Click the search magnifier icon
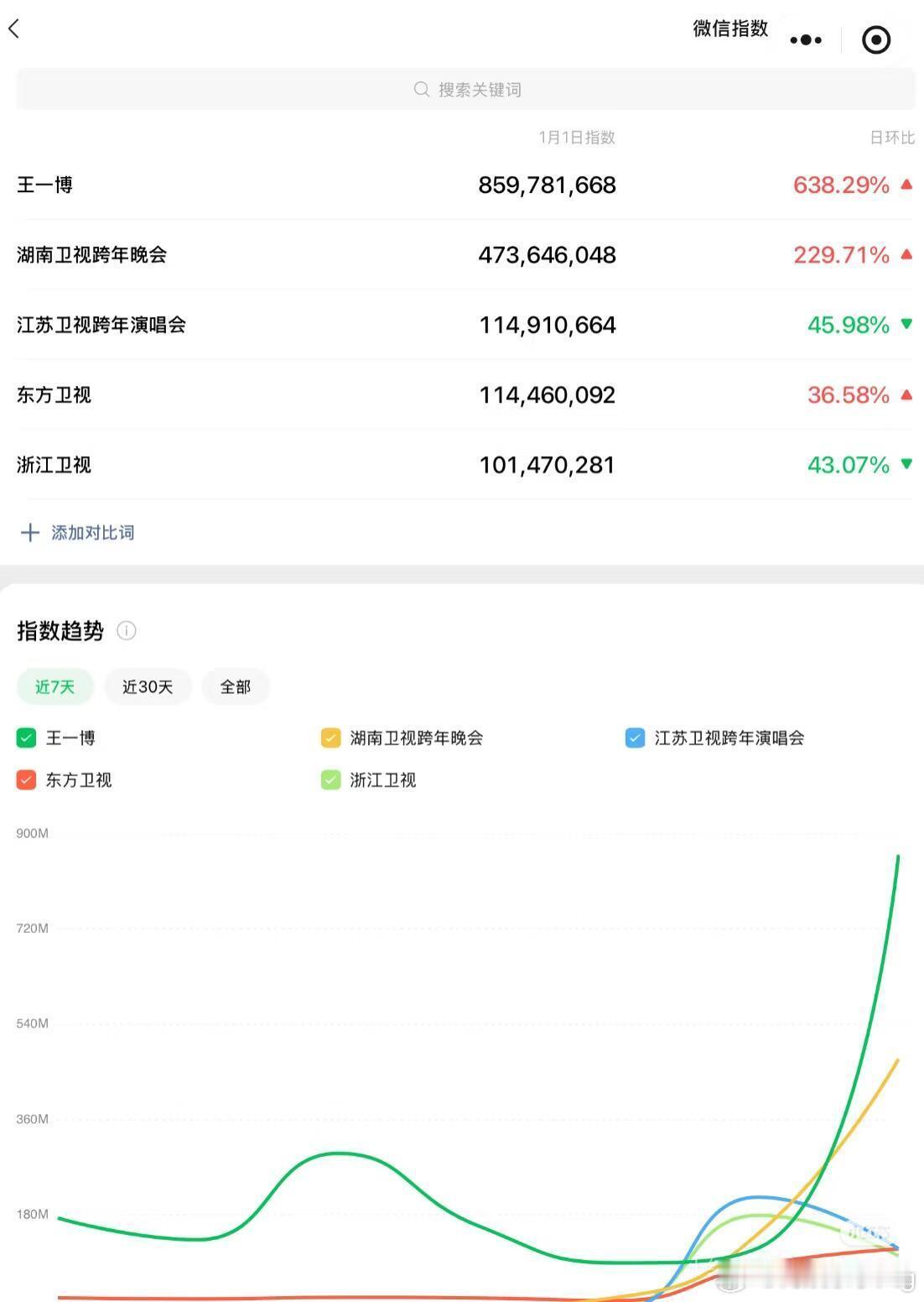The image size is (924, 1302). [x=422, y=89]
